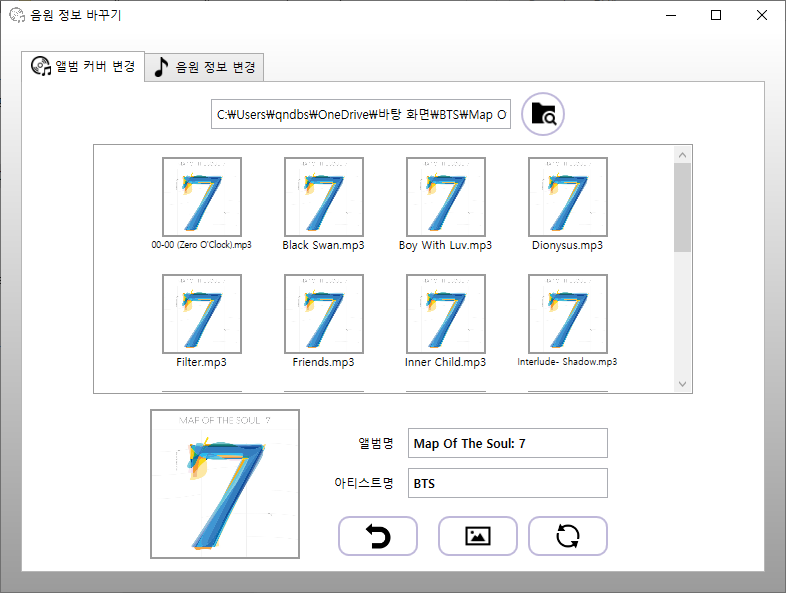Click the Boy With Luv.mp3 file name
Screen dimensions: 786x593
(446, 245)
